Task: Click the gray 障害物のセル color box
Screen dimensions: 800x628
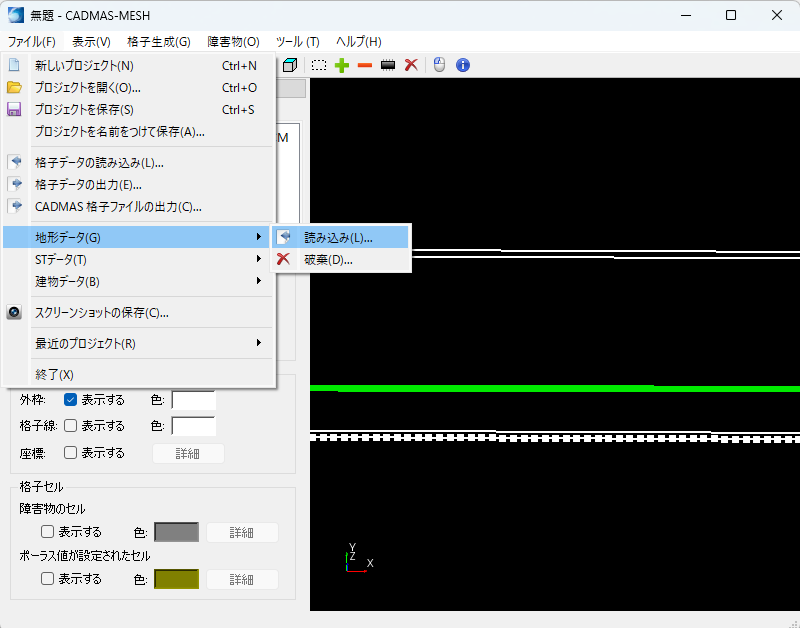Action: point(176,532)
